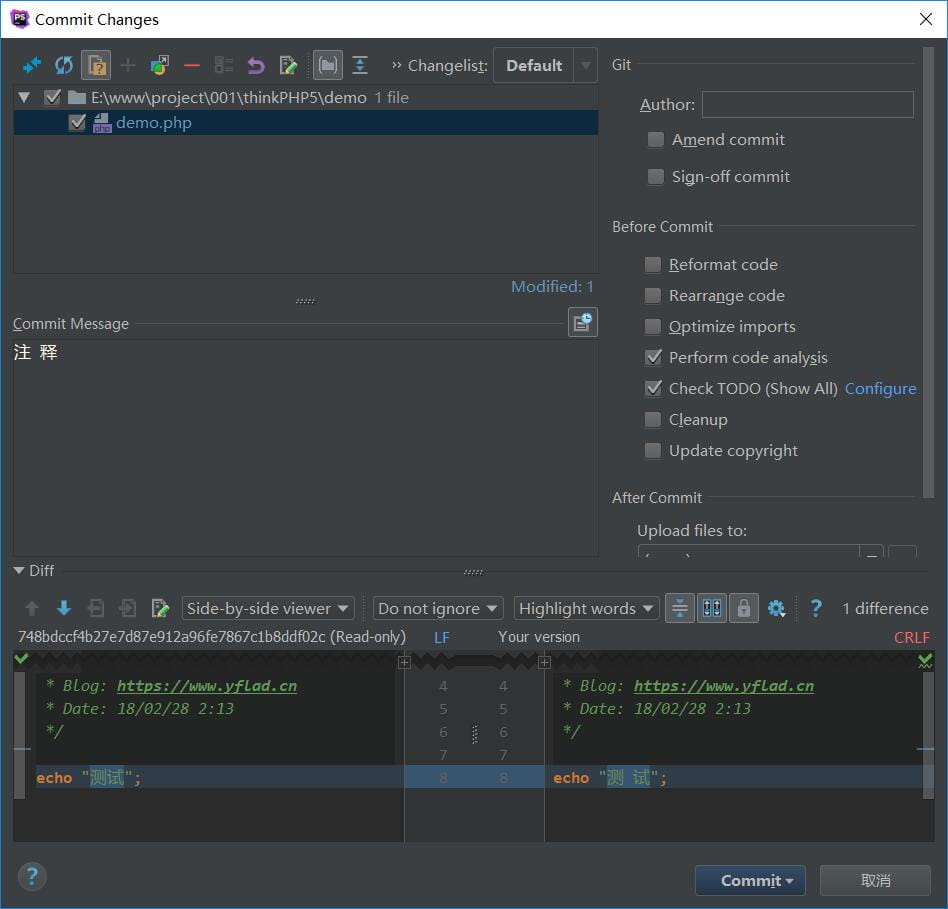Check the Reformat code option

(653, 265)
